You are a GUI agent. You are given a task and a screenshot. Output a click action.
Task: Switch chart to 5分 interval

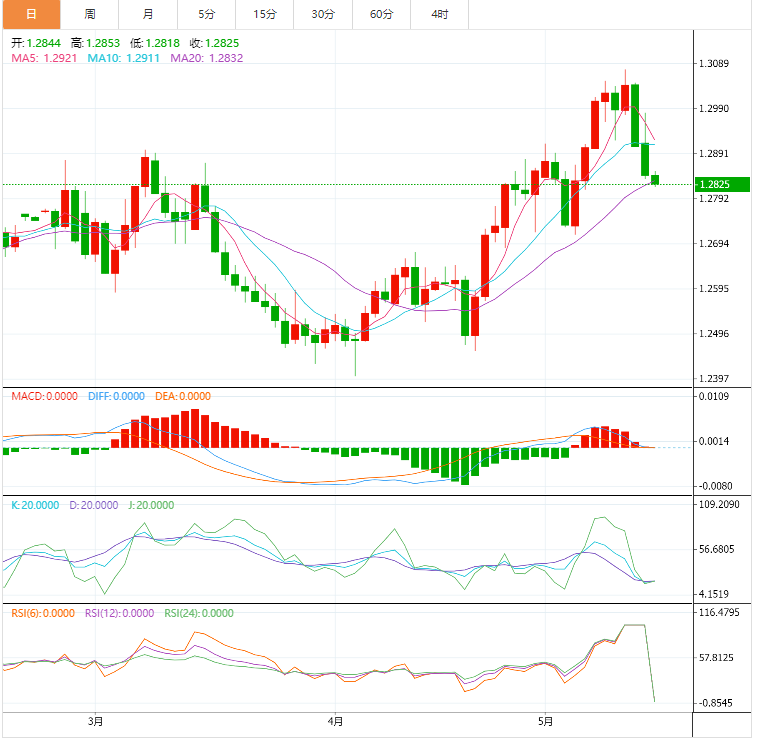206,14
